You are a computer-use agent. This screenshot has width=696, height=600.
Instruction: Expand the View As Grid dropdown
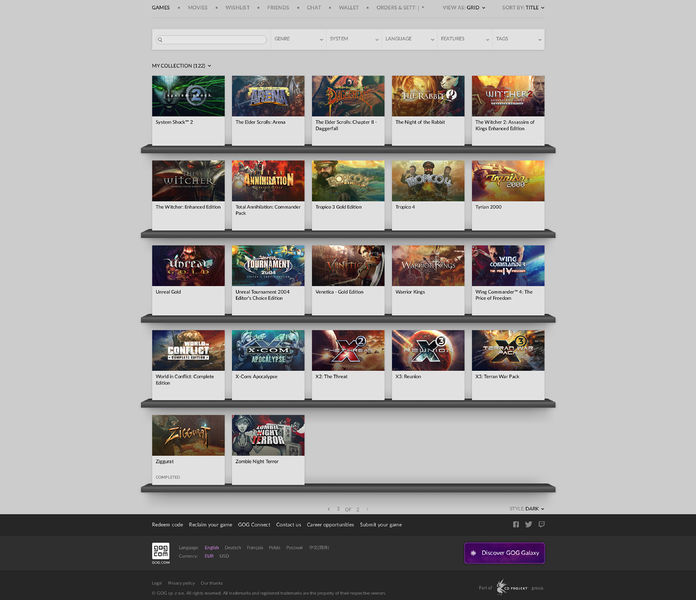(x=464, y=8)
